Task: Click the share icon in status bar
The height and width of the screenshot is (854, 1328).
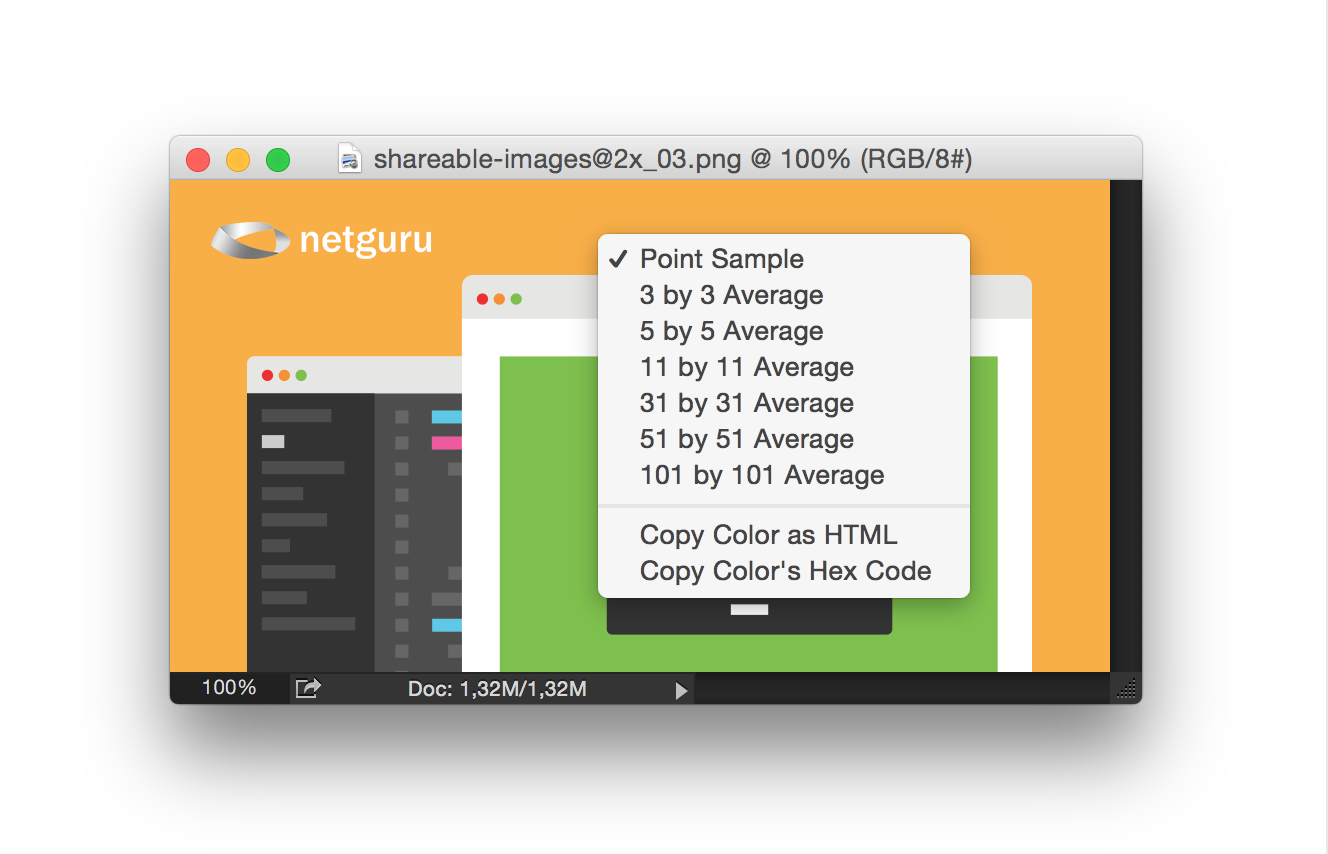Action: click(x=308, y=688)
